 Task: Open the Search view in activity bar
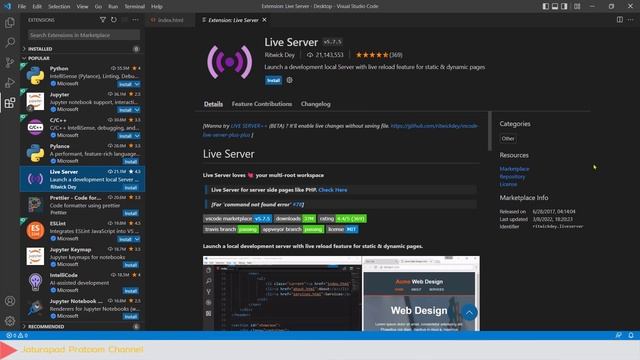(x=10, y=42)
